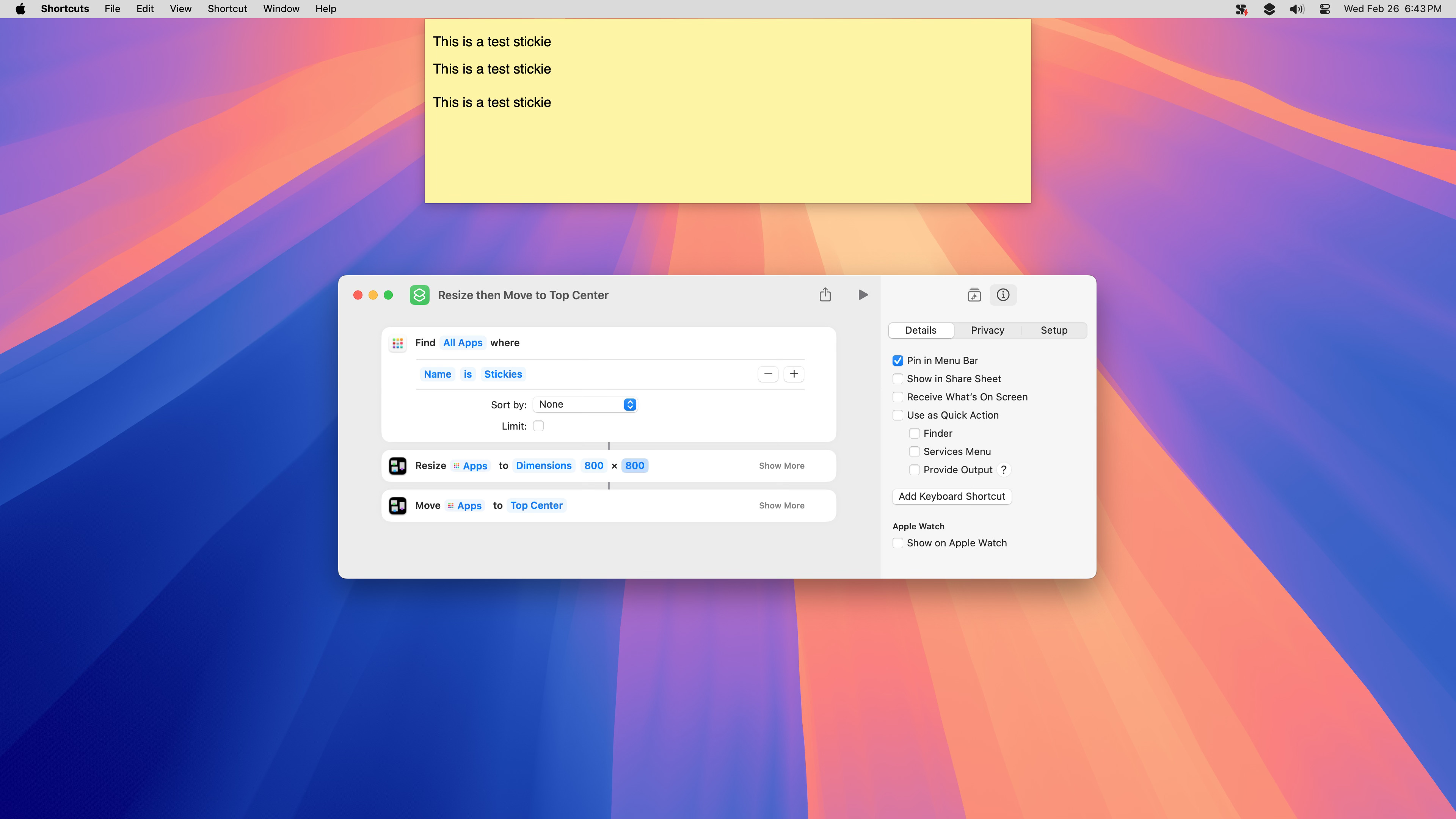Open the Window menu
This screenshot has width=1456, height=819.
pos(281,8)
